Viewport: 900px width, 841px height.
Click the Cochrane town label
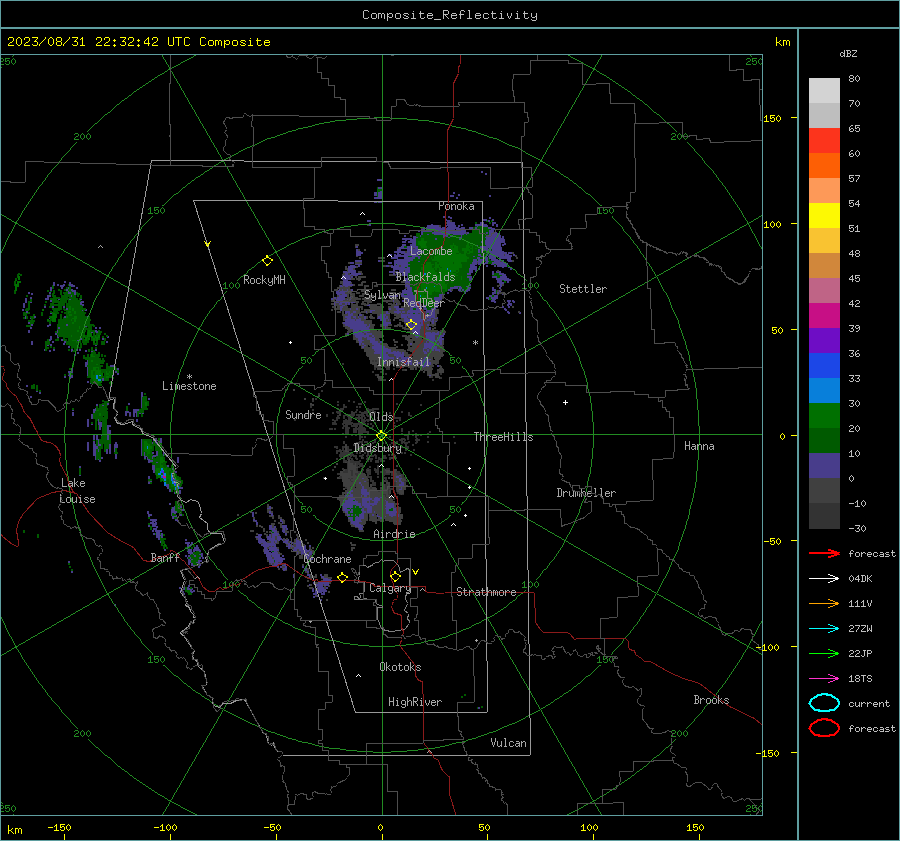327,559
